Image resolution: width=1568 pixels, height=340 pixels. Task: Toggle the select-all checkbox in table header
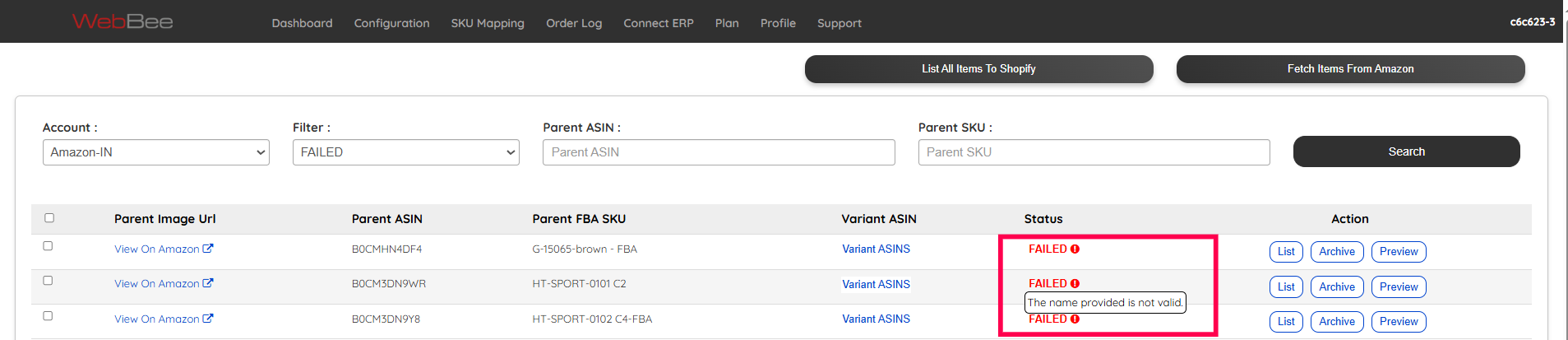[x=49, y=218]
